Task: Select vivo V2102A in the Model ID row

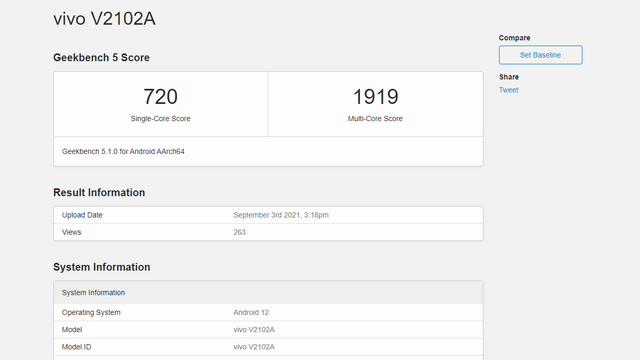Action: click(254, 347)
